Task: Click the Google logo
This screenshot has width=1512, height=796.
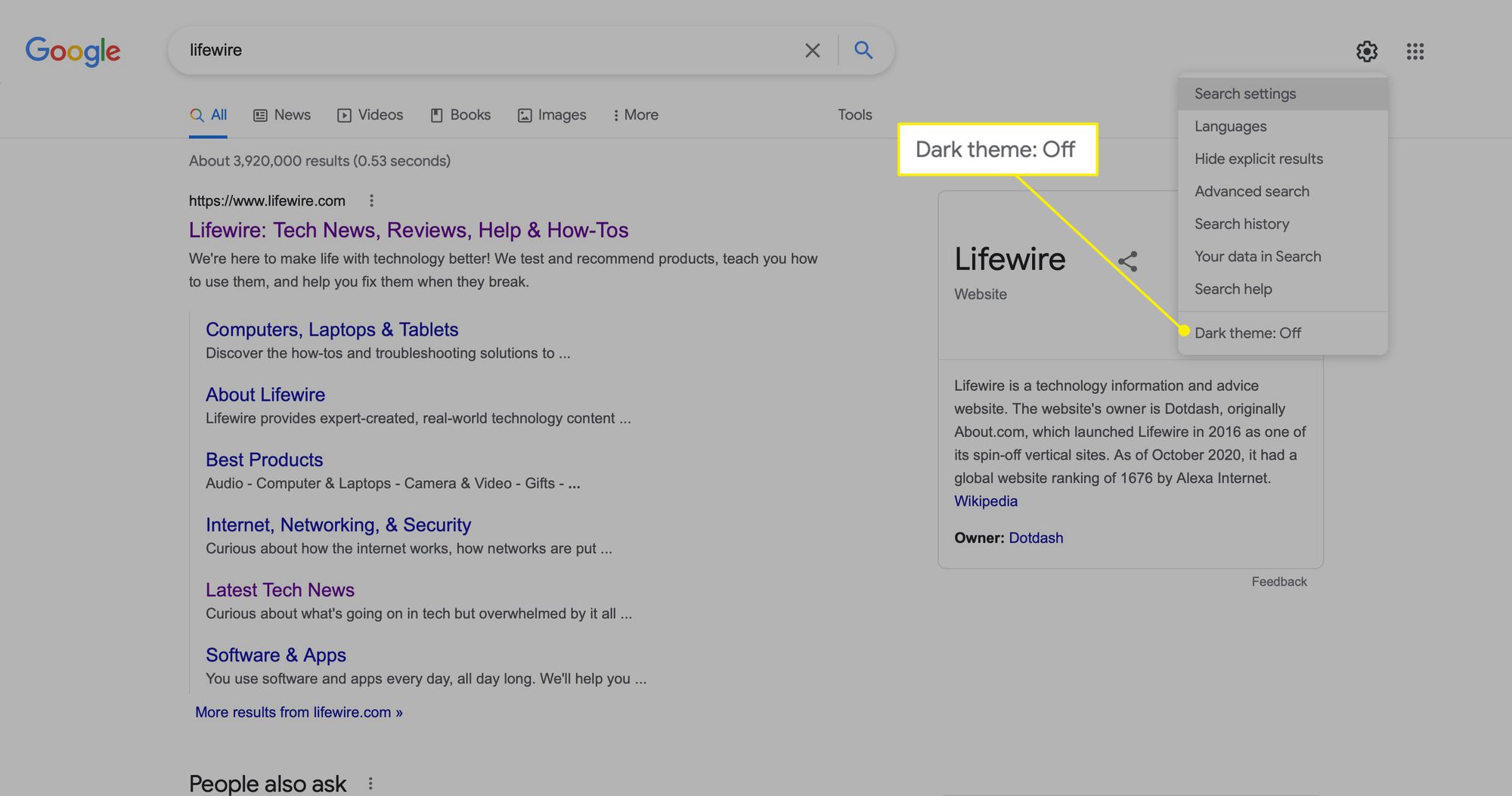Action: click(73, 51)
